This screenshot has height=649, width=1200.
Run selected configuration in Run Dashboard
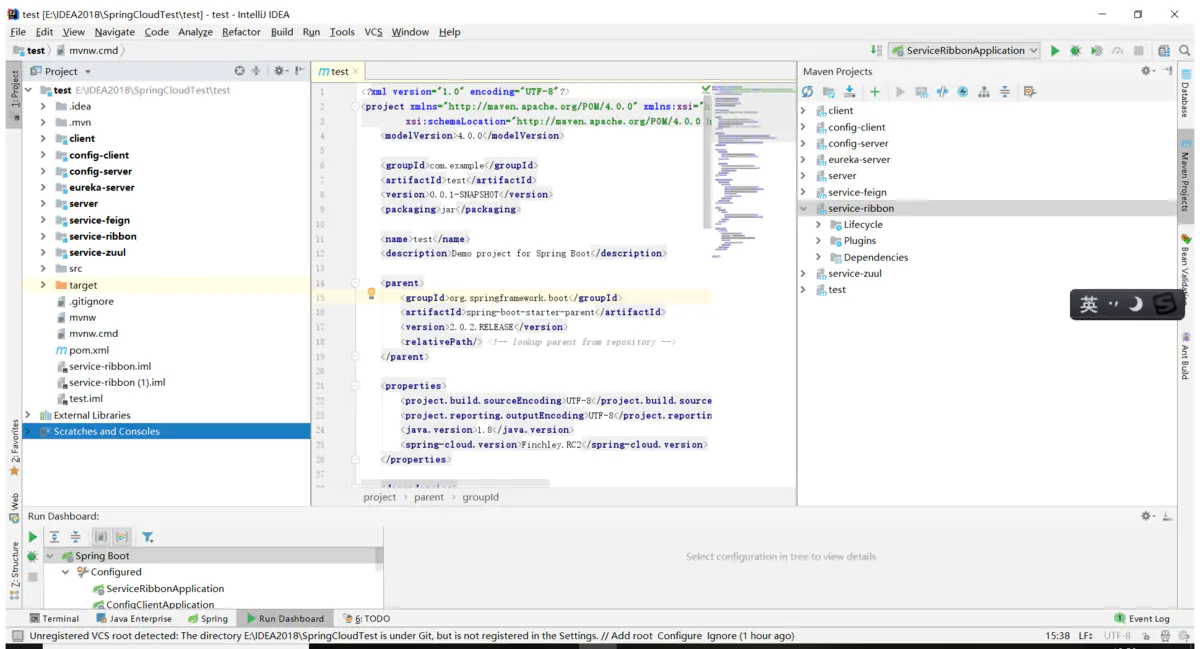coord(33,537)
